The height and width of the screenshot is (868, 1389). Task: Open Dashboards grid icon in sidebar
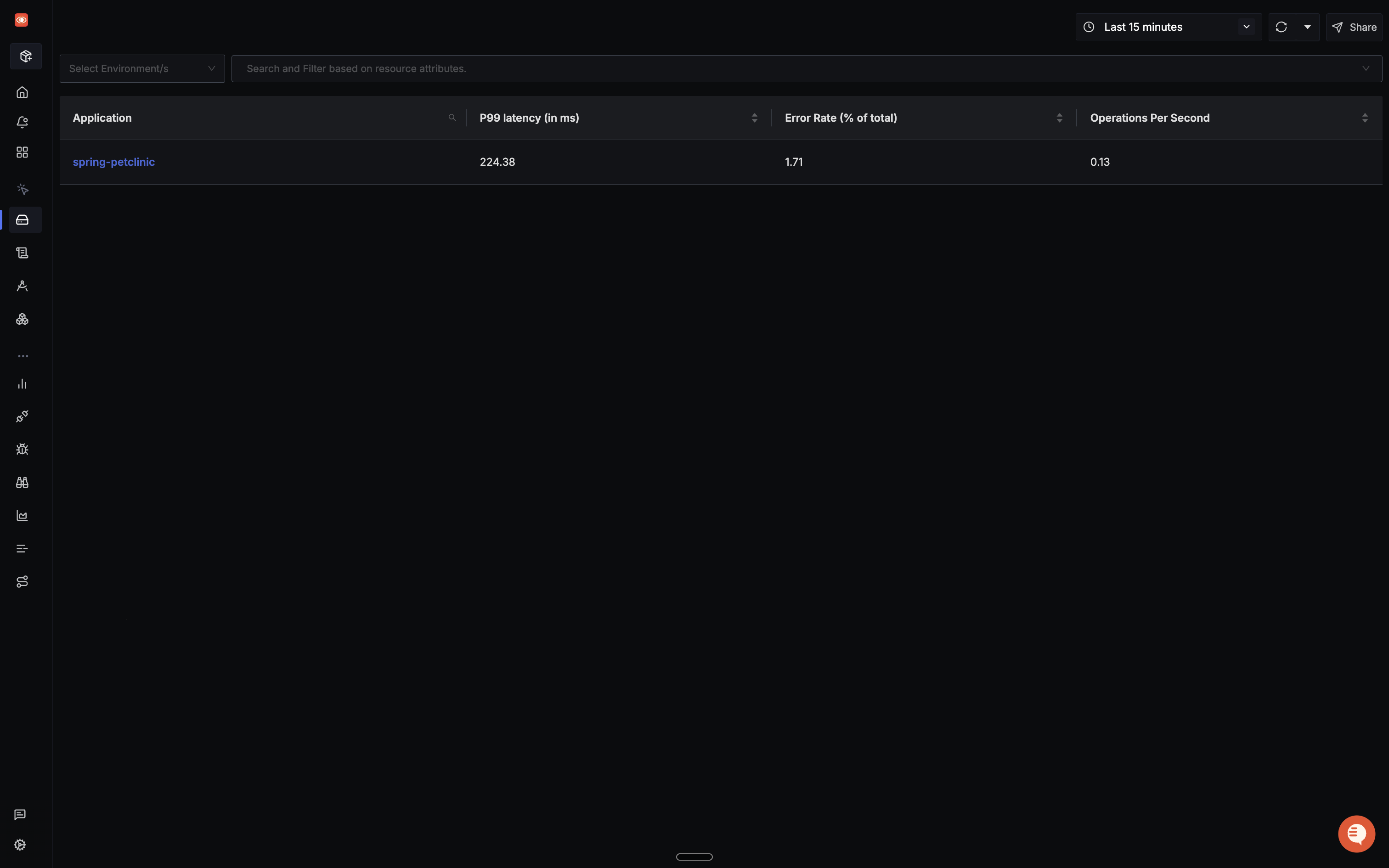pos(23,152)
